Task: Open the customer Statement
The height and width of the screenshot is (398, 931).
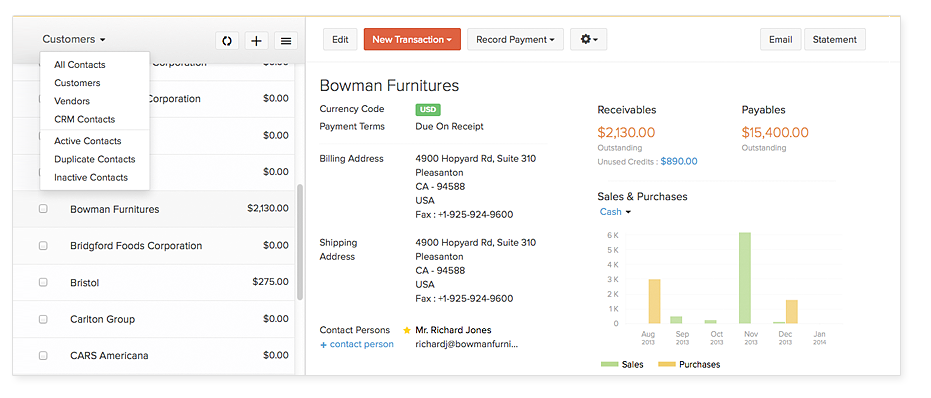Action: (834, 39)
